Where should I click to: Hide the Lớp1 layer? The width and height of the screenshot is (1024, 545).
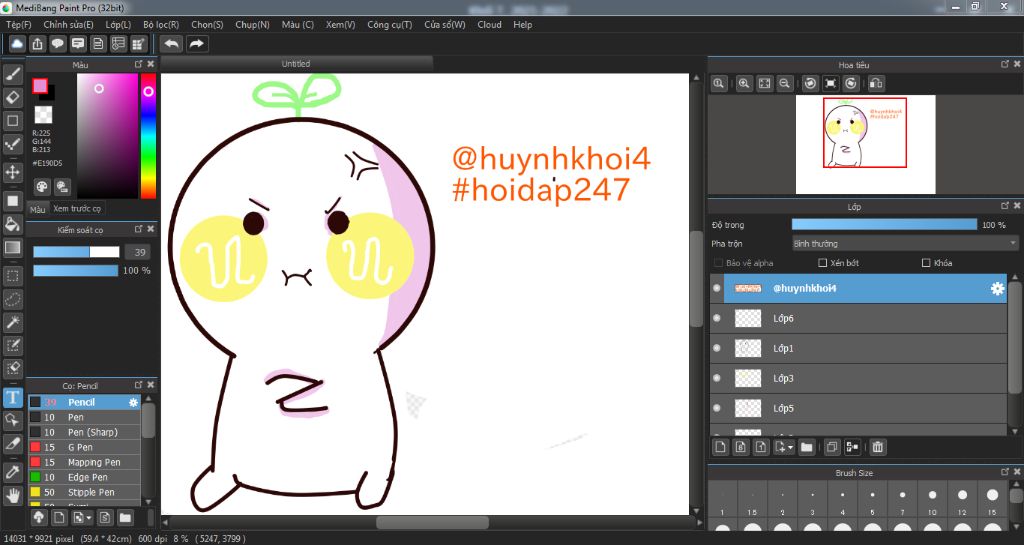tap(717, 348)
